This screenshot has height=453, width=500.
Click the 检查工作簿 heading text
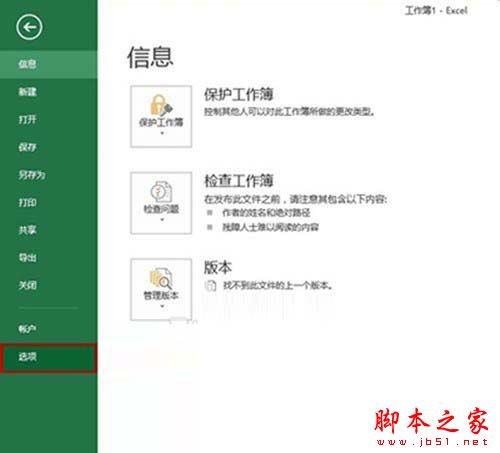pos(239,181)
